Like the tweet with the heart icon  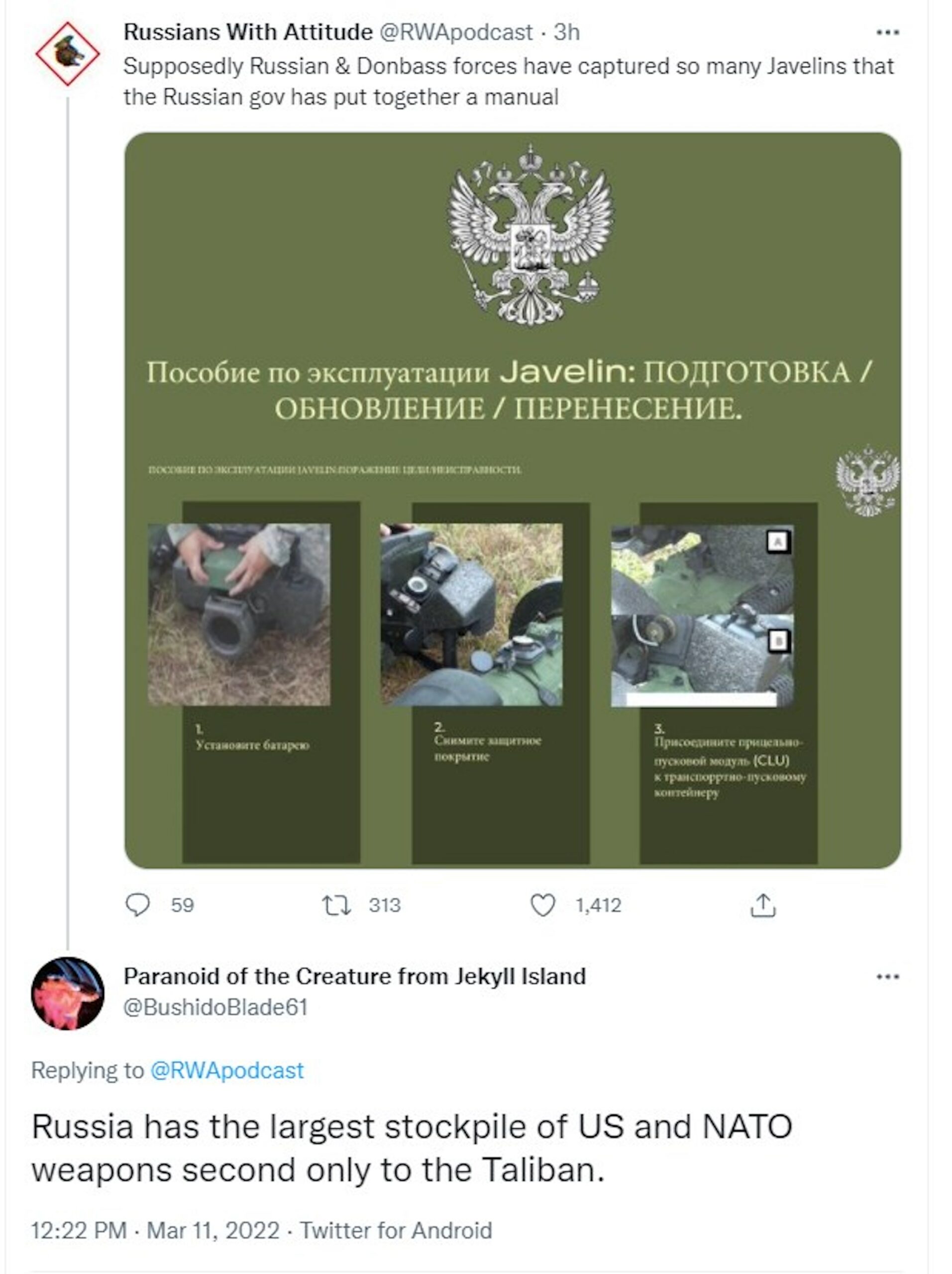coord(542,905)
